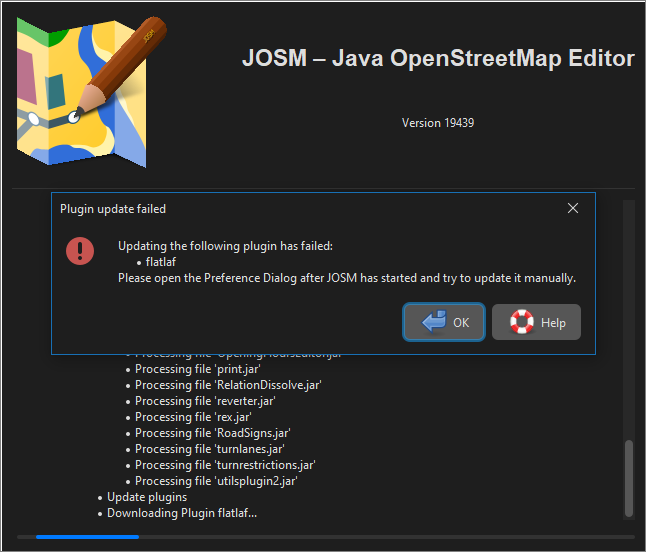The width and height of the screenshot is (647, 553).
Task: Select 'Downloading Plugin flatlaf...' log line
Action: point(182,513)
